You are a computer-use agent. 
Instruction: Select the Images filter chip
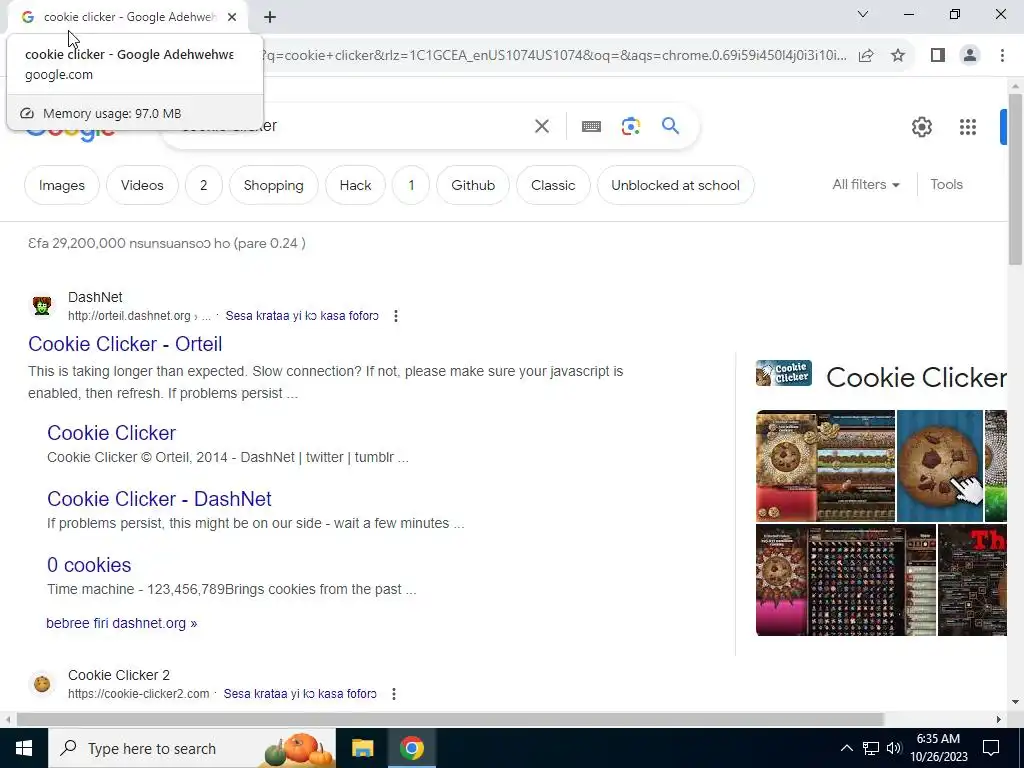pyautogui.click(x=62, y=185)
